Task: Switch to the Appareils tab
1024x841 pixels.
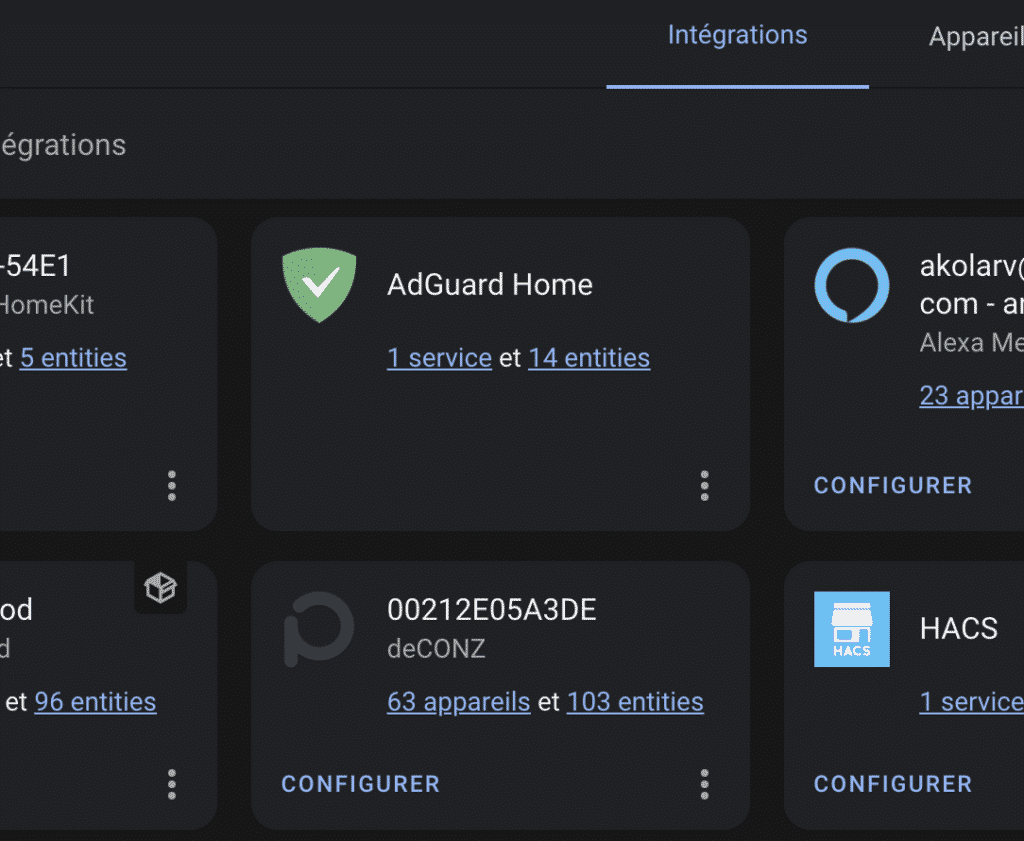Action: [976, 37]
